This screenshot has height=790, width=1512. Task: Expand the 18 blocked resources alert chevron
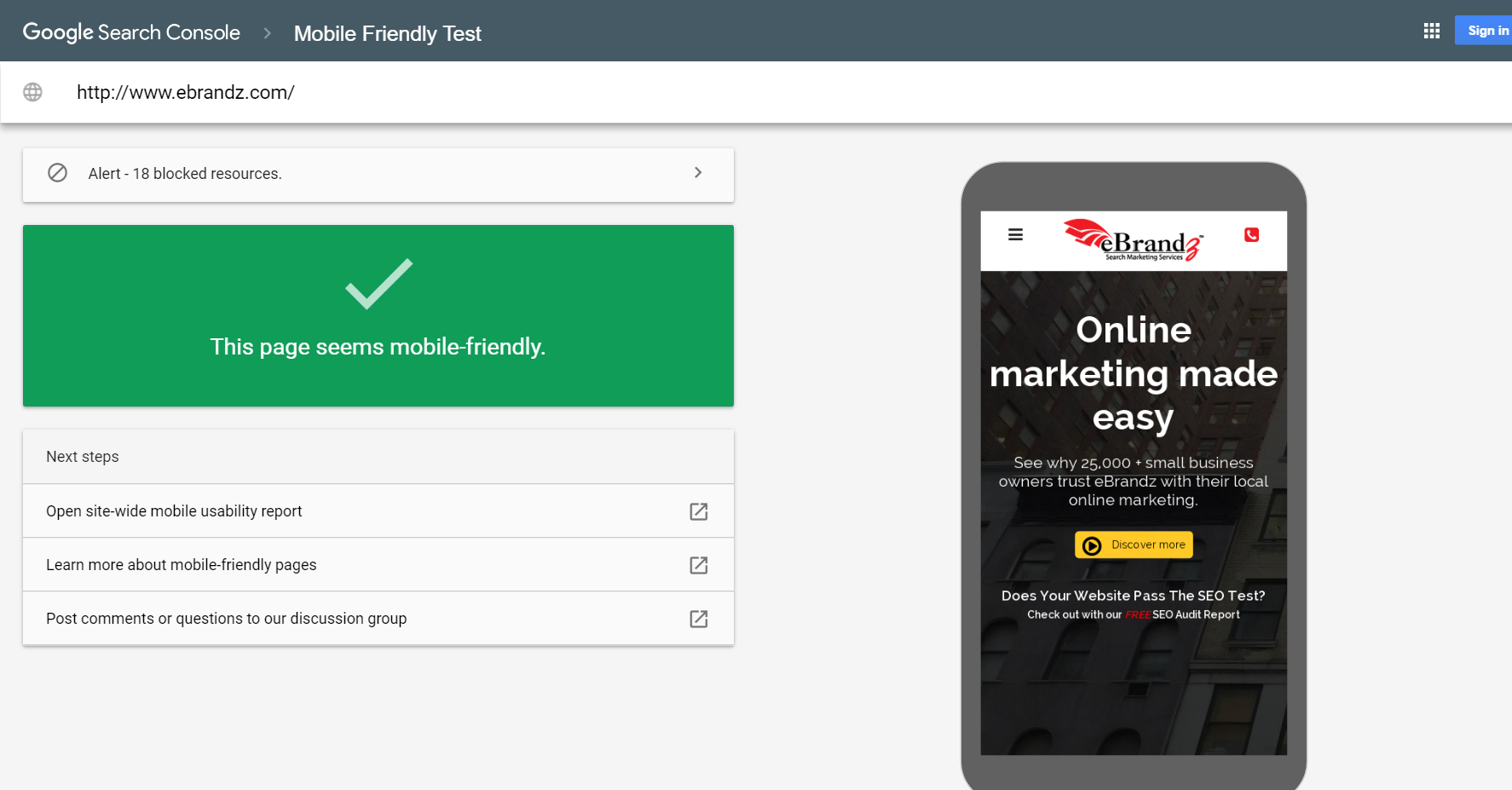[x=698, y=173]
